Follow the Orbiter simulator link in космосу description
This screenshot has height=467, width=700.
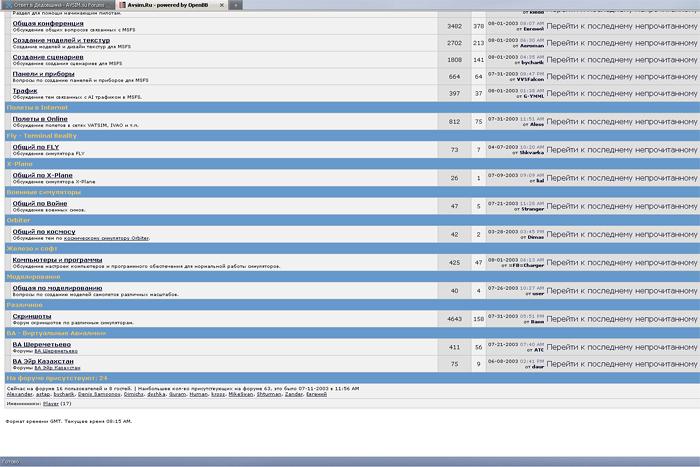[106, 238]
